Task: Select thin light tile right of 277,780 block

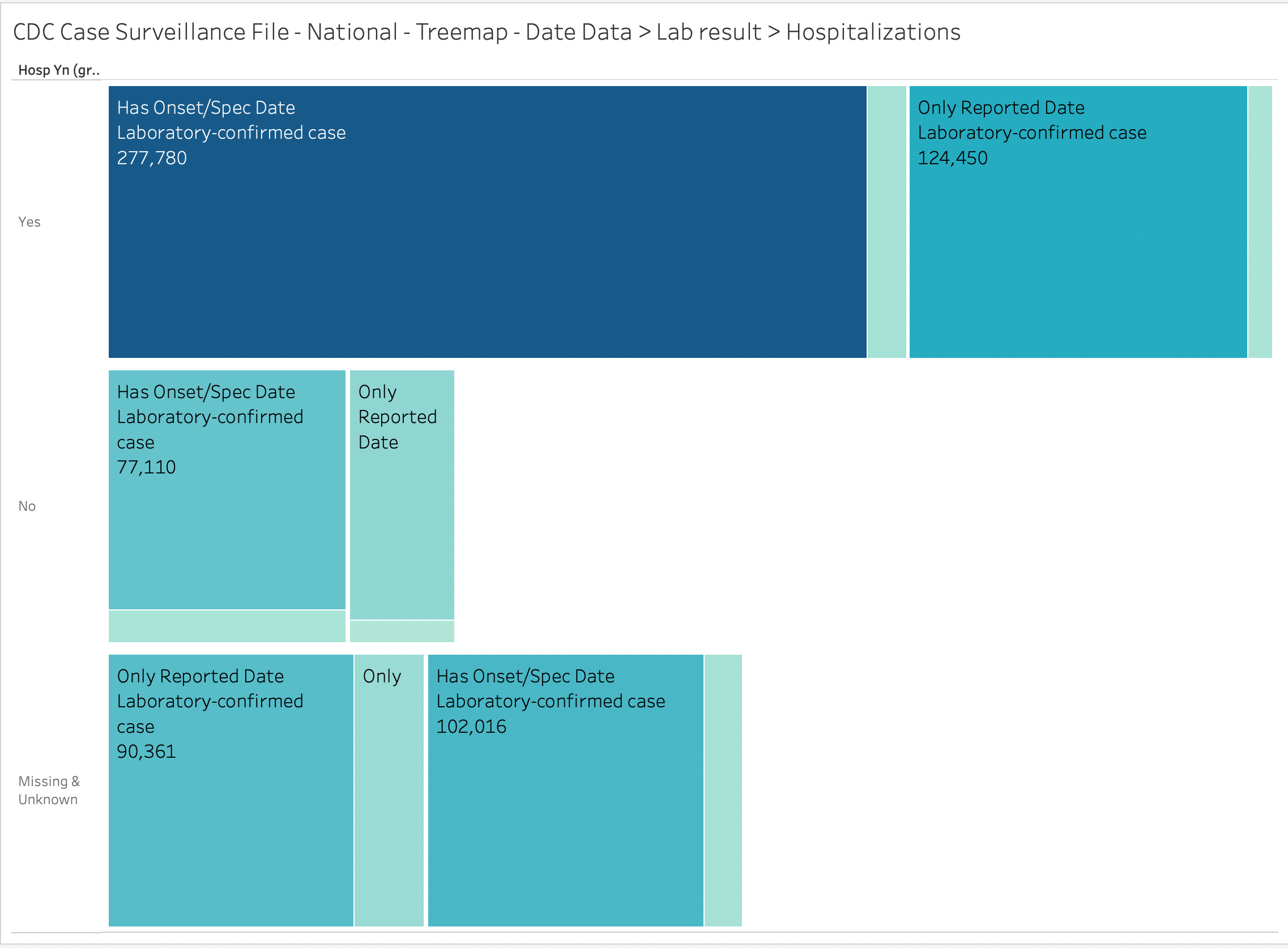Action: click(887, 222)
